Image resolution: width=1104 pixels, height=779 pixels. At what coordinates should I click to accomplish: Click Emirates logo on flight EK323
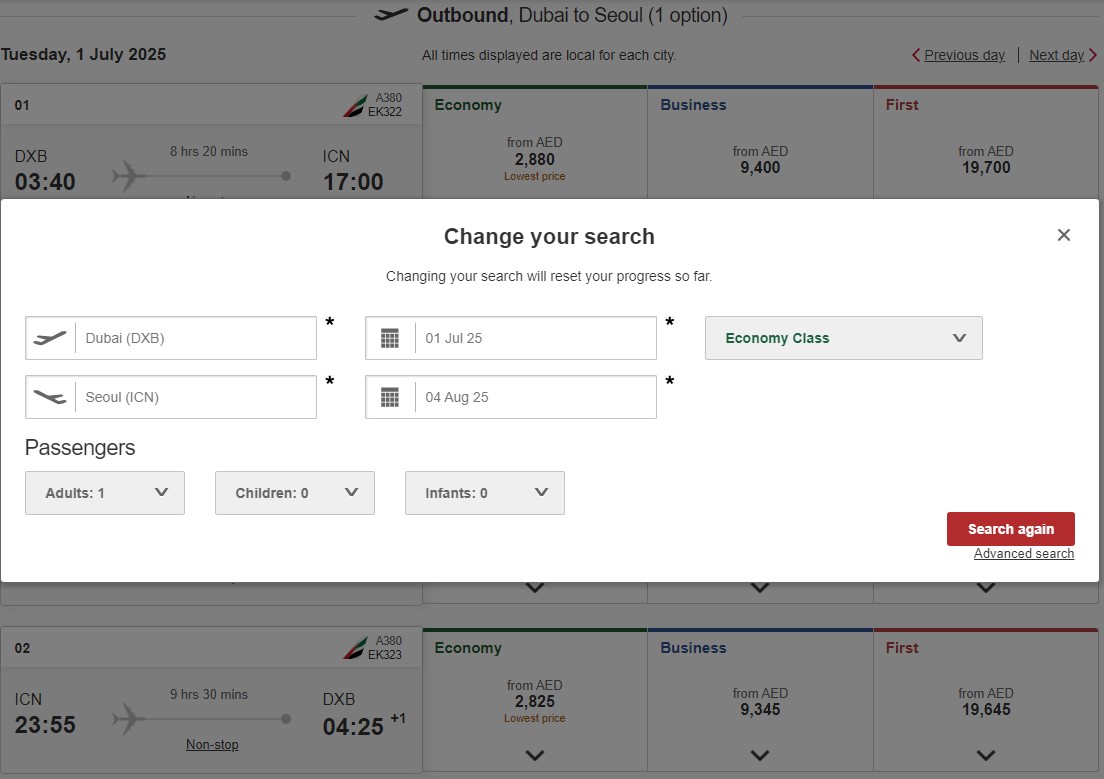tap(354, 648)
